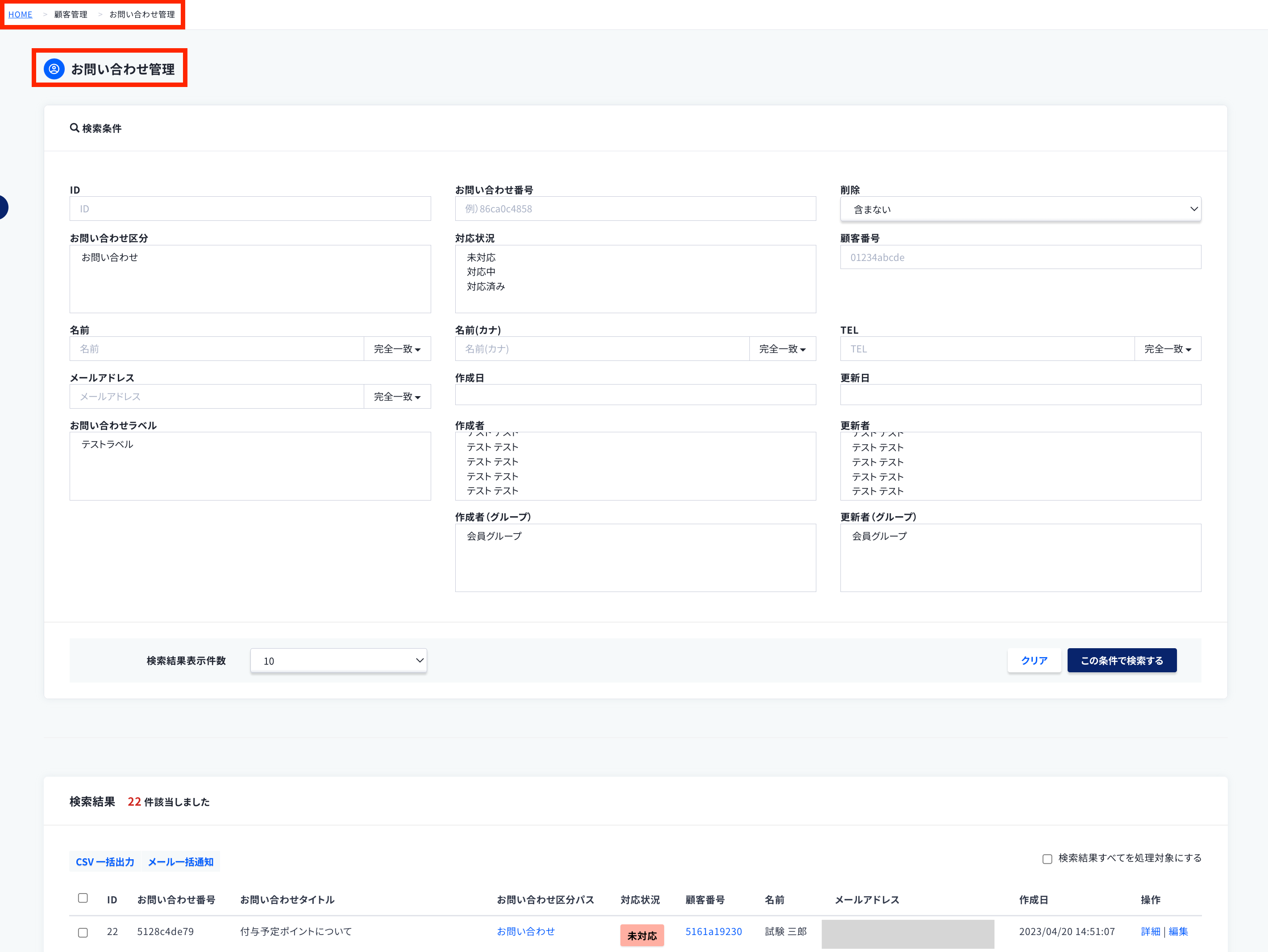Screen dimensions: 1268x952
Task: Open the 完全一致 selector beside TEL
Action: point(1167,348)
